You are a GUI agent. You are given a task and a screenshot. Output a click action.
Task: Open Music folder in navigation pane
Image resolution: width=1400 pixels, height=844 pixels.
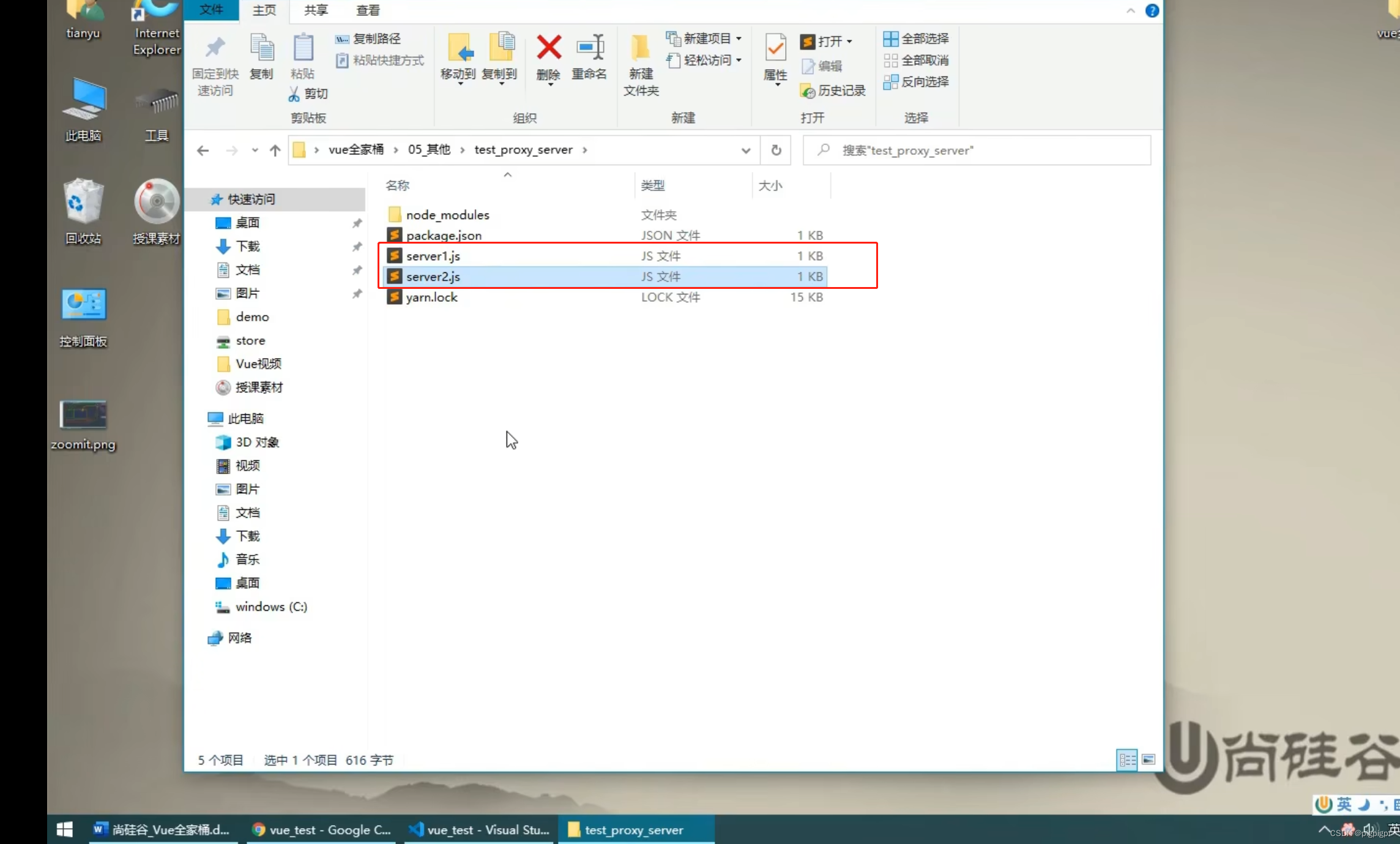coord(247,559)
